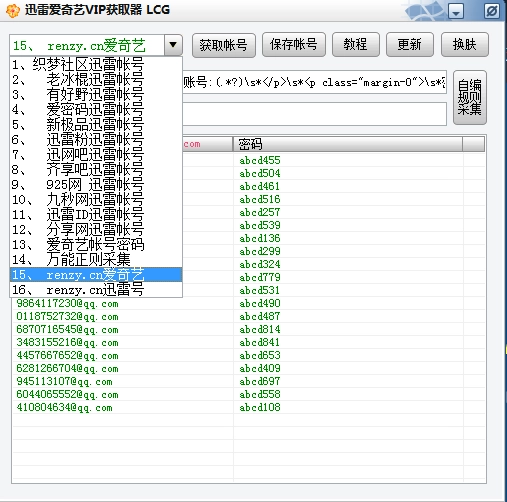
Task: Click password cell abcd409
Action: click(x=260, y=368)
